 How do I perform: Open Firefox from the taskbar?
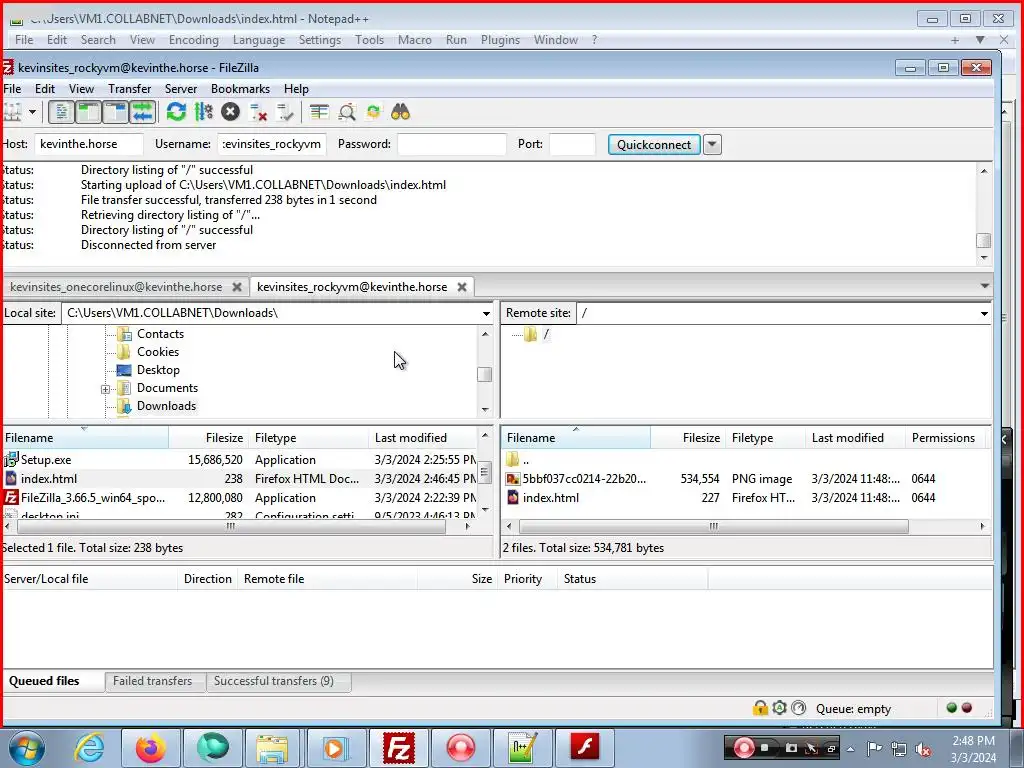150,747
